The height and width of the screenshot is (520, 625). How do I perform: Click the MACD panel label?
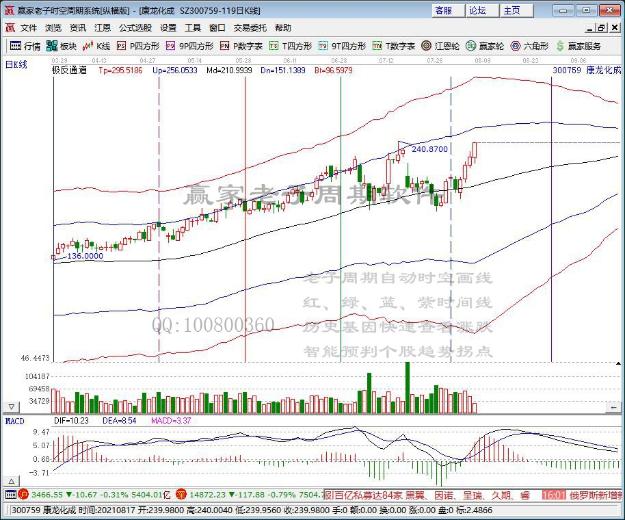(14, 421)
